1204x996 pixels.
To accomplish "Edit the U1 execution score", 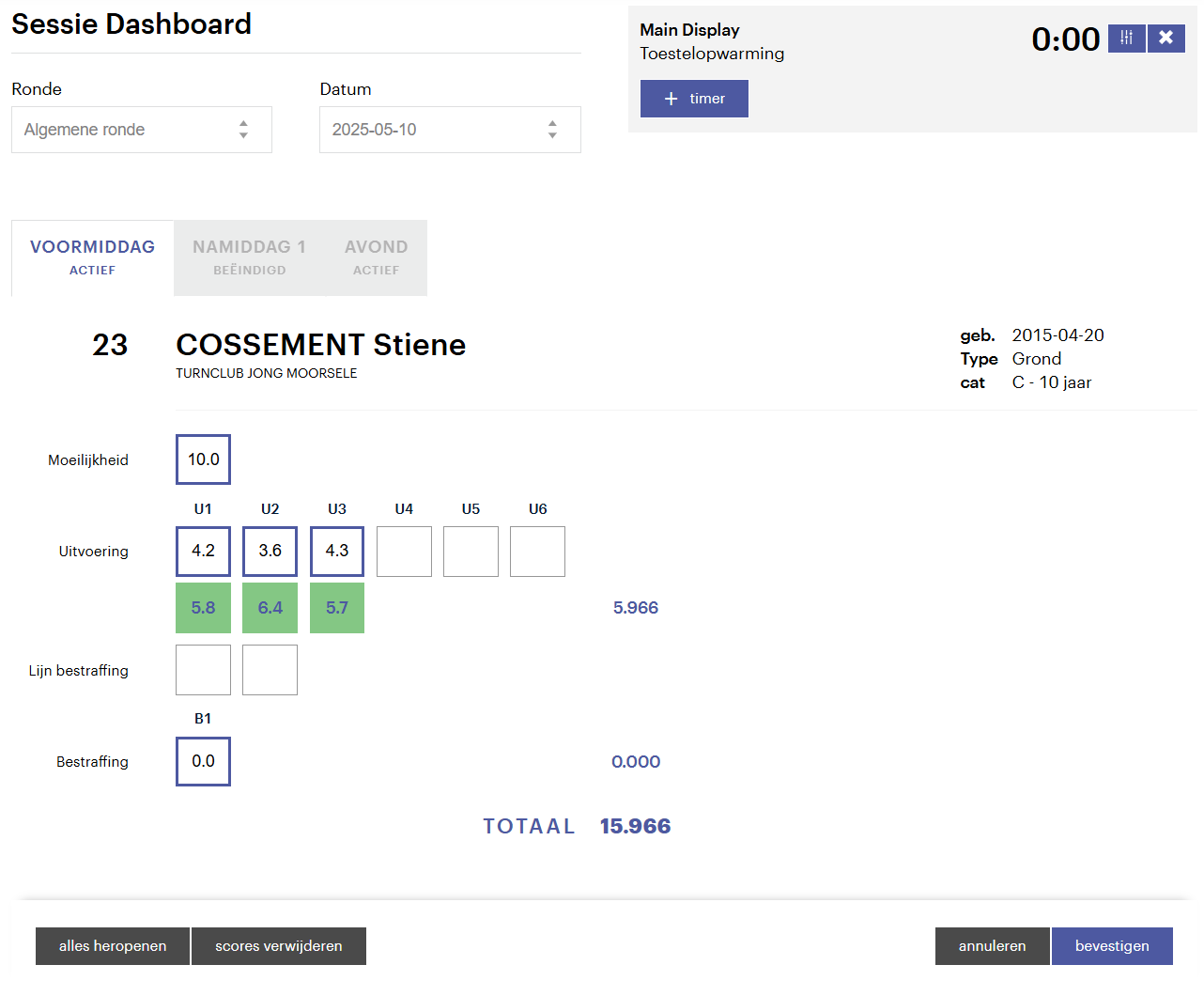I will [203, 551].
